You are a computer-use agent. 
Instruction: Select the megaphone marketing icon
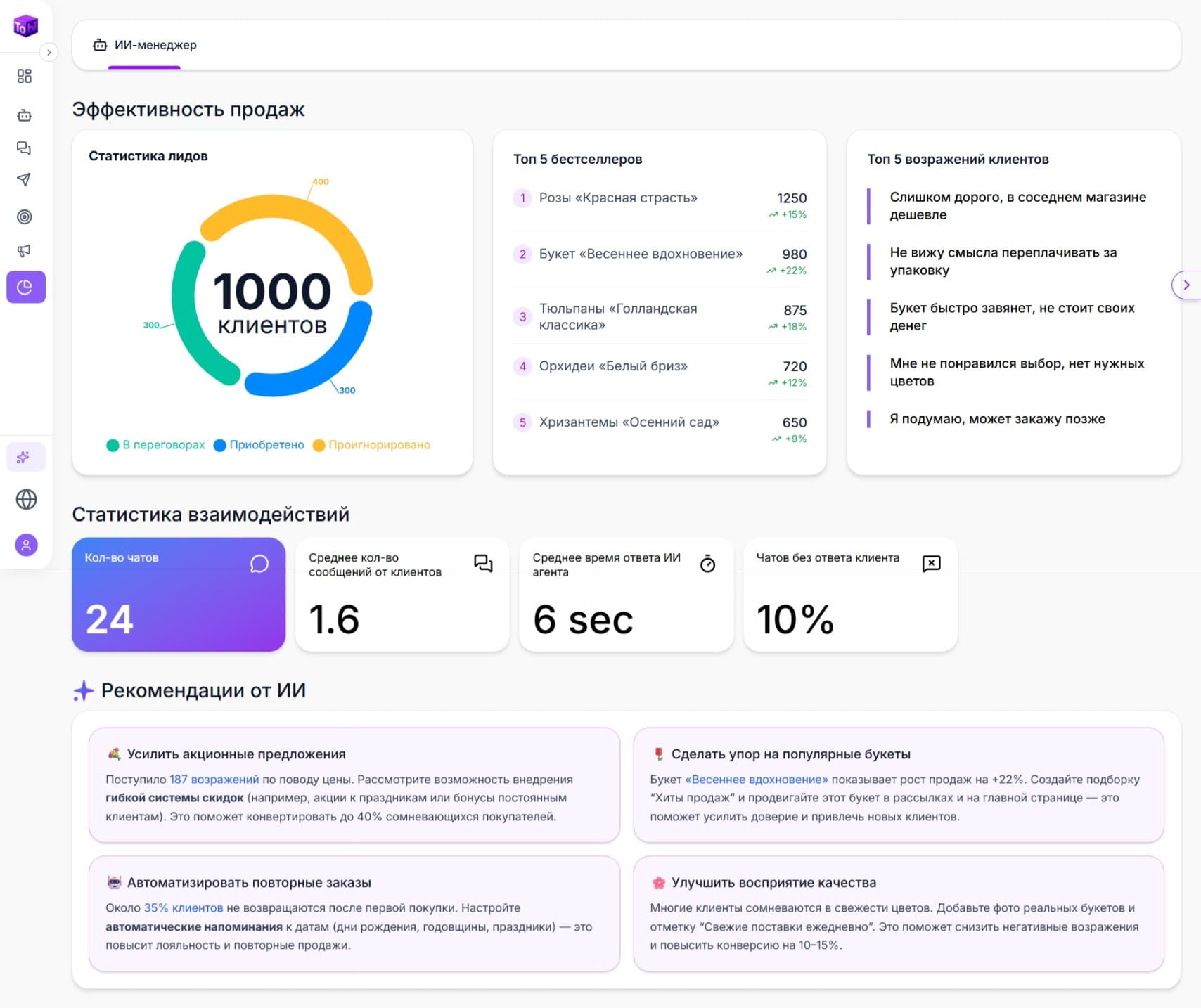(25, 251)
